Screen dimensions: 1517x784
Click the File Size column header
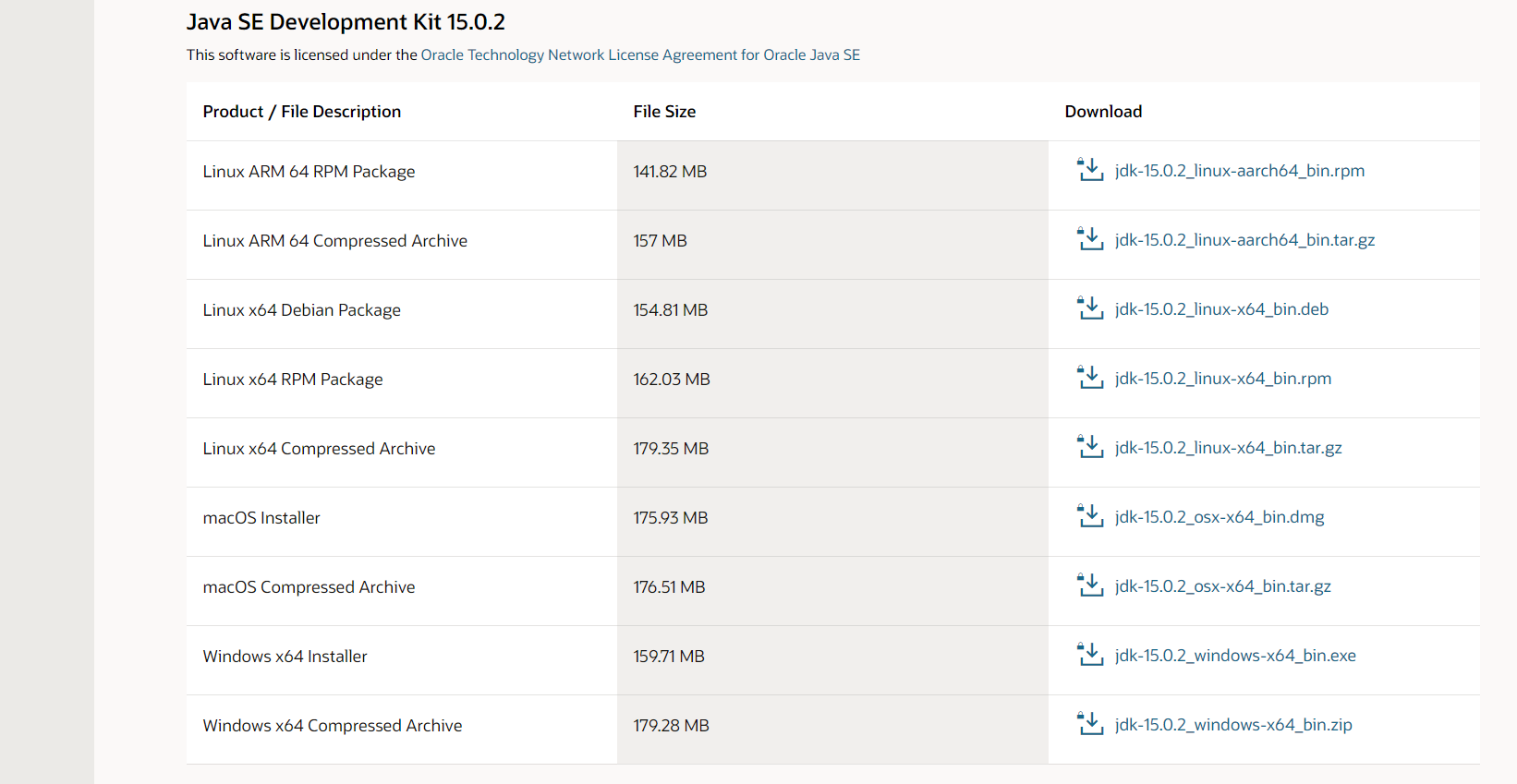pos(664,112)
